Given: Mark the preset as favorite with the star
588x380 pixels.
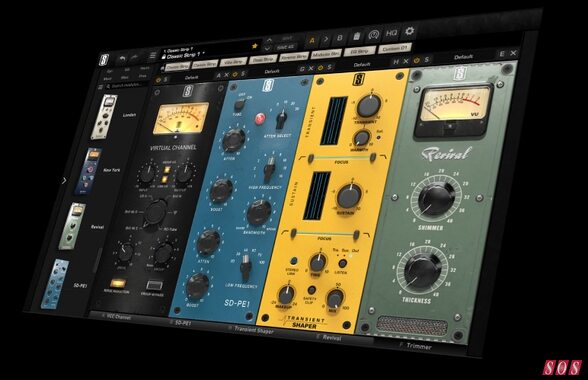Looking at the screenshot, I should click(x=255, y=46).
